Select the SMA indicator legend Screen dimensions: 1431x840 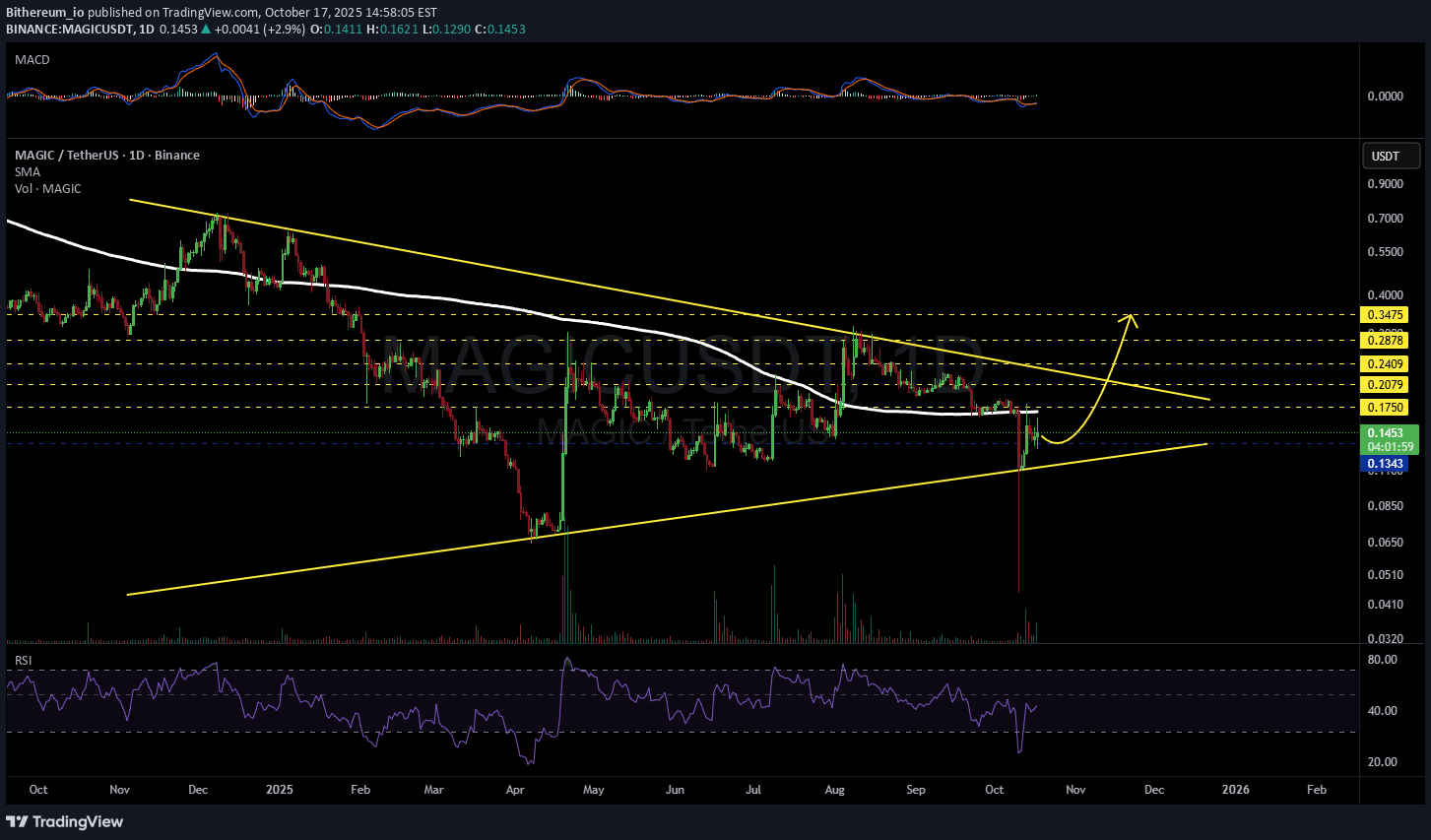(x=28, y=172)
